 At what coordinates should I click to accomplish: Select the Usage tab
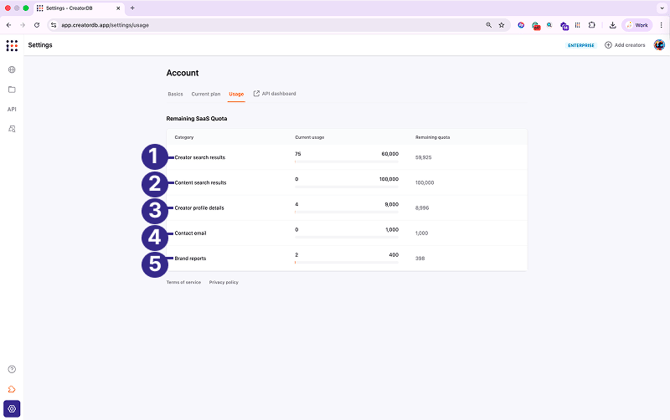click(236, 94)
